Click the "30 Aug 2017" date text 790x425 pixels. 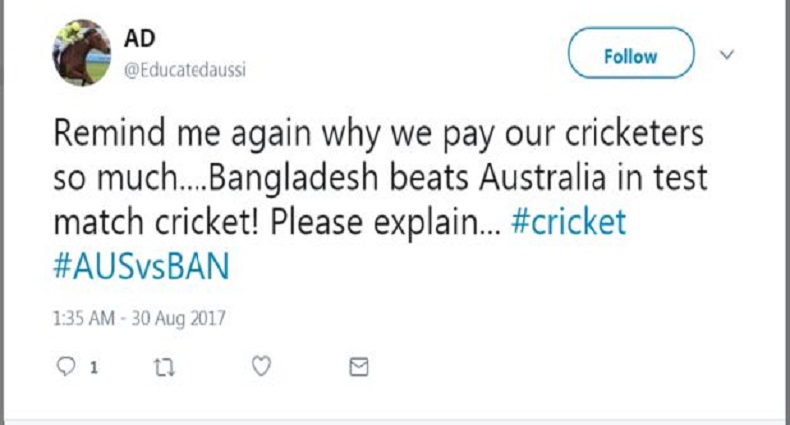[x=179, y=319]
